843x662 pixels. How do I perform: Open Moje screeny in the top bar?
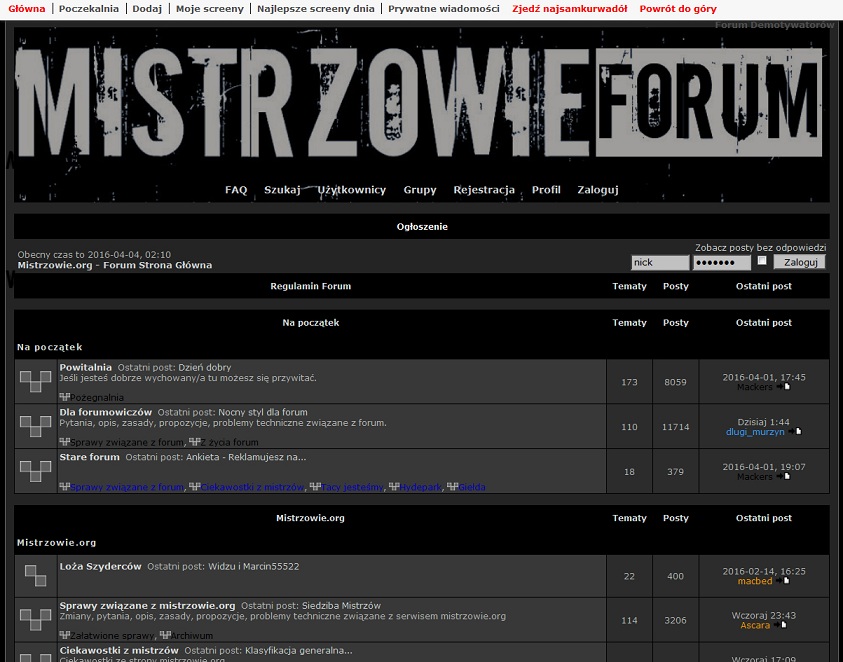[210, 9]
